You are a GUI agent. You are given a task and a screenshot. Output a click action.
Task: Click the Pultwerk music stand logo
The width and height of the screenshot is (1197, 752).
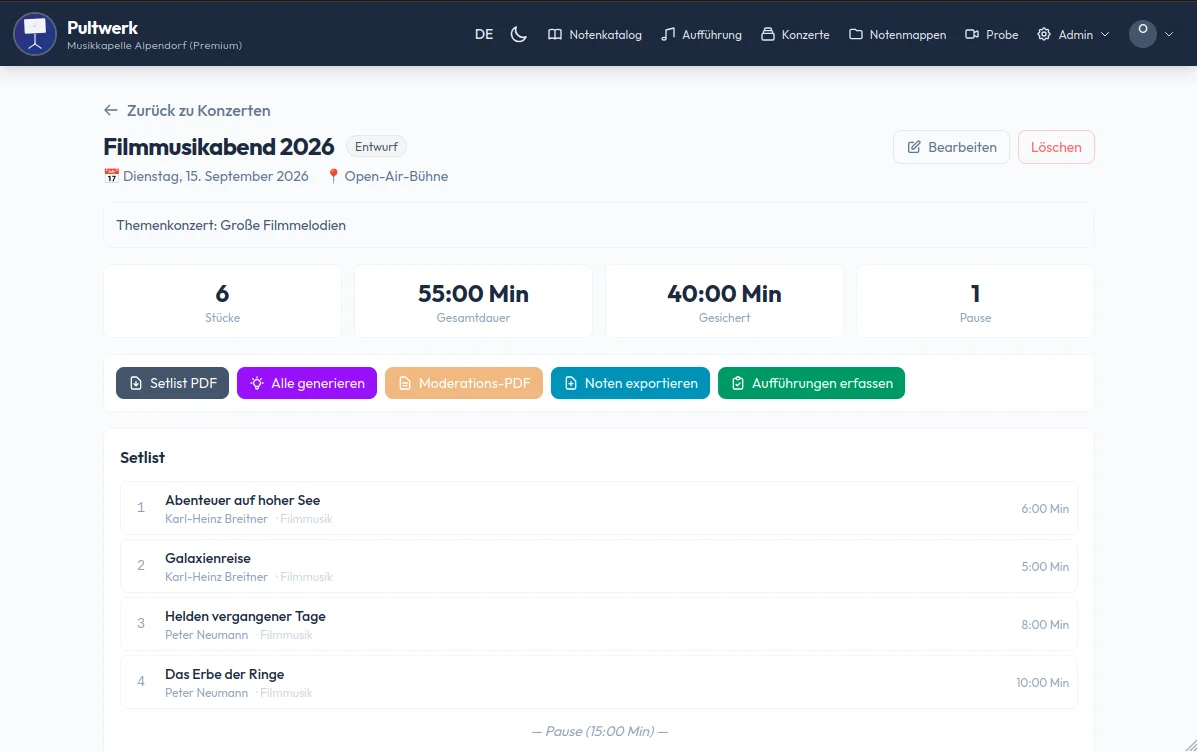click(x=35, y=34)
